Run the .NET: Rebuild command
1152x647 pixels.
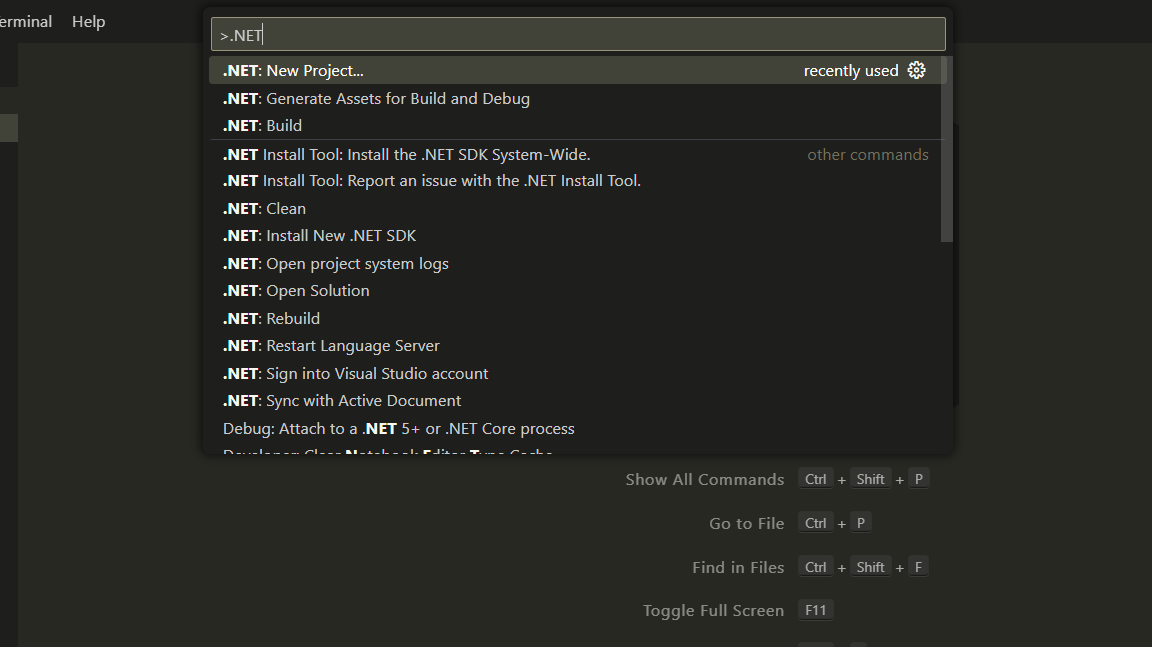pyautogui.click(x=575, y=319)
